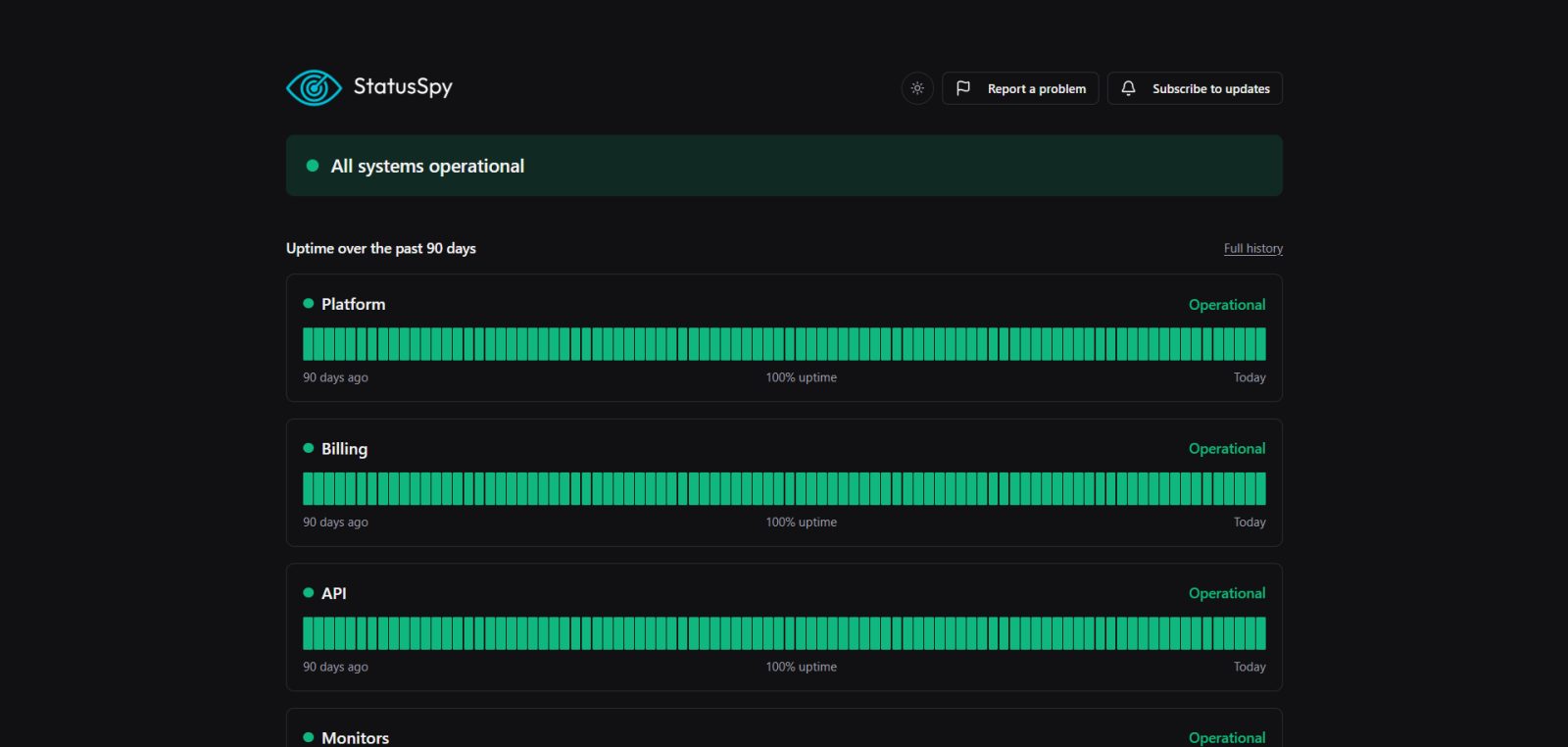
Task: Click the StatusSpy eye logo
Action: click(314, 88)
